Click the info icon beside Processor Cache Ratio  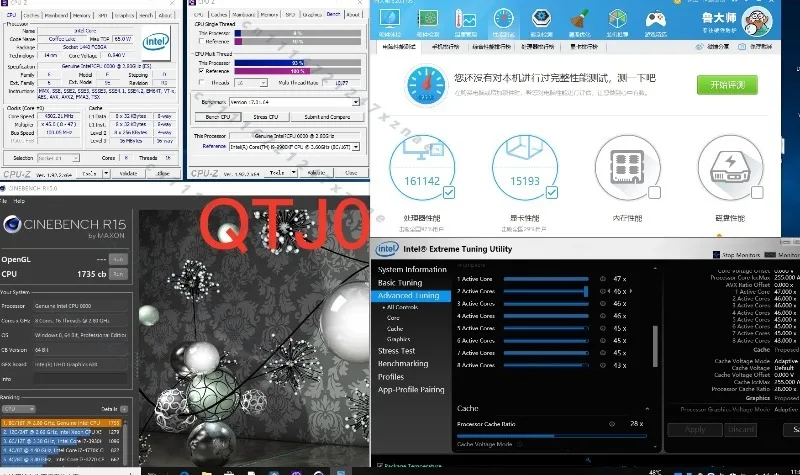tap(612, 423)
